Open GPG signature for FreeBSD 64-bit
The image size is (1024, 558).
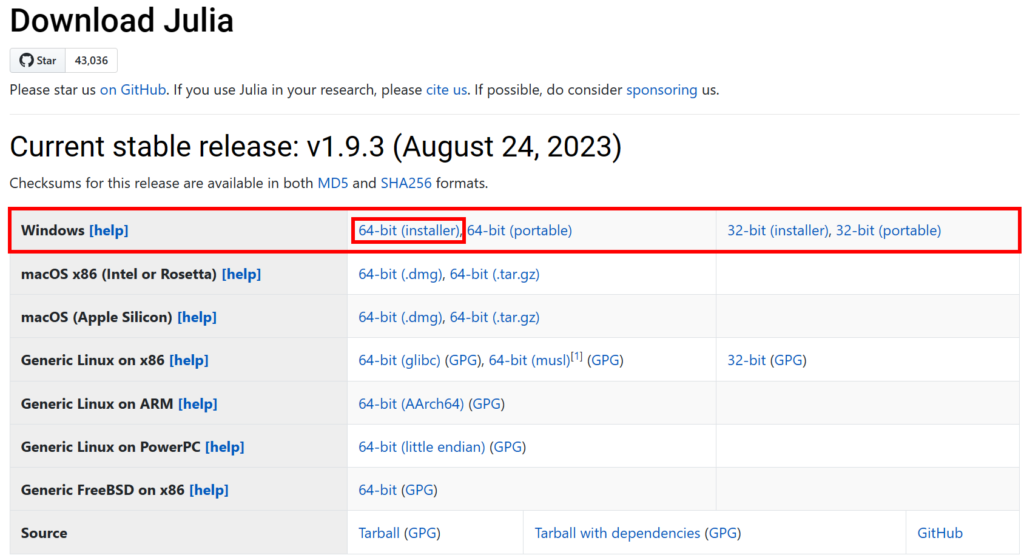pyautogui.click(x=419, y=490)
